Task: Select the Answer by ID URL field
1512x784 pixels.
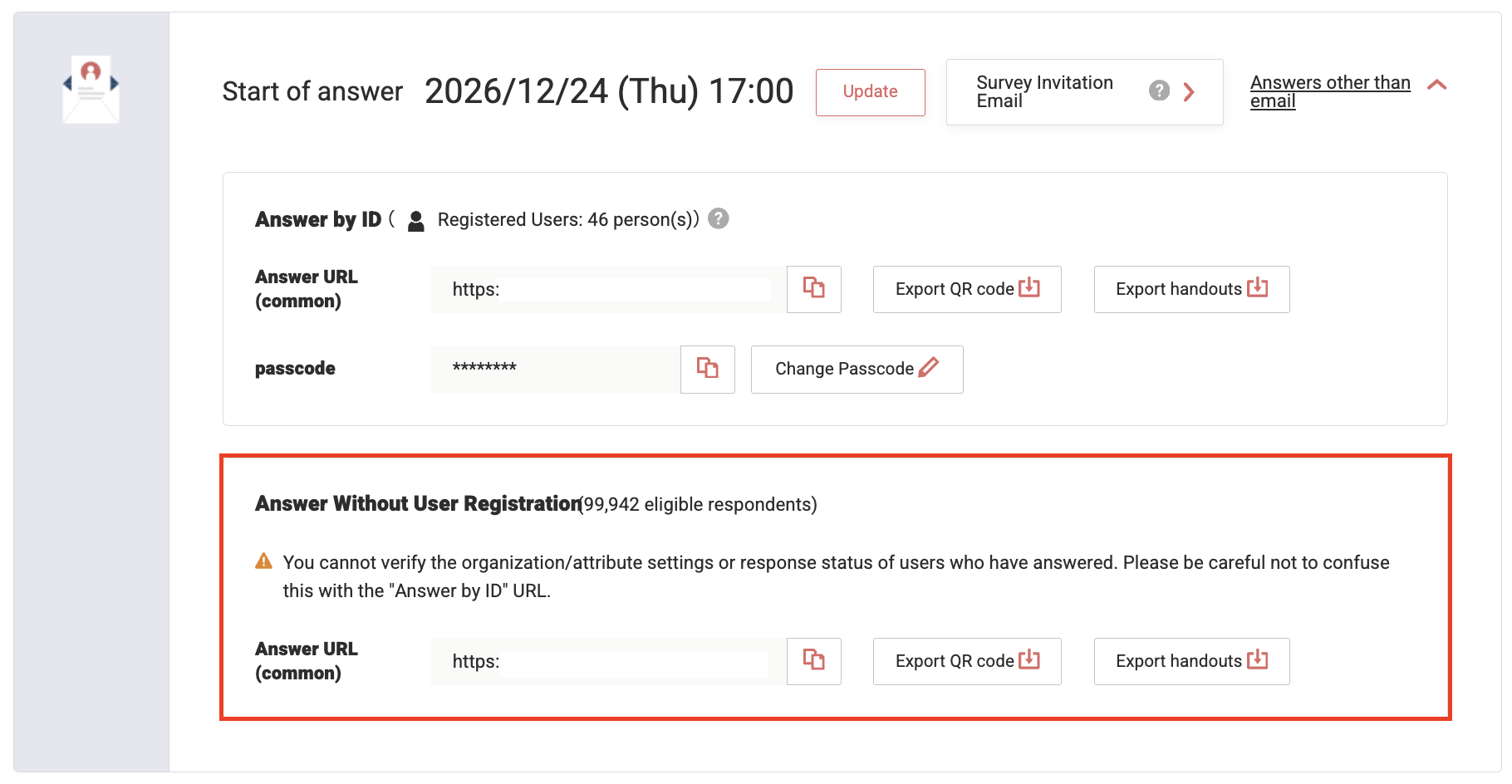Action: (608, 289)
